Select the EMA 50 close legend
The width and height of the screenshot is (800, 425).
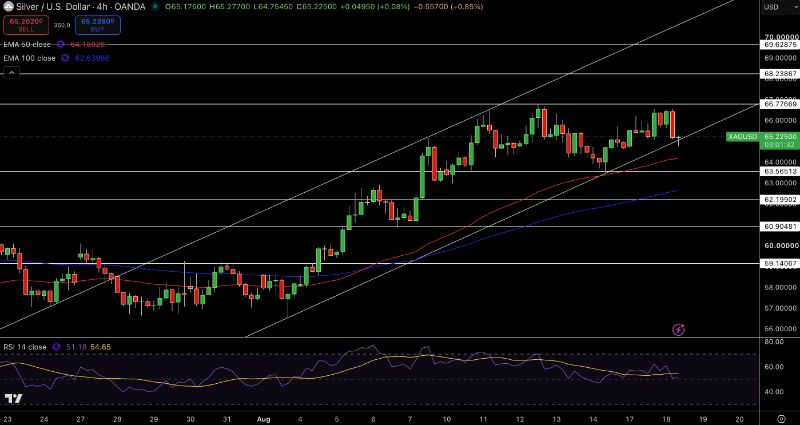(x=27, y=45)
